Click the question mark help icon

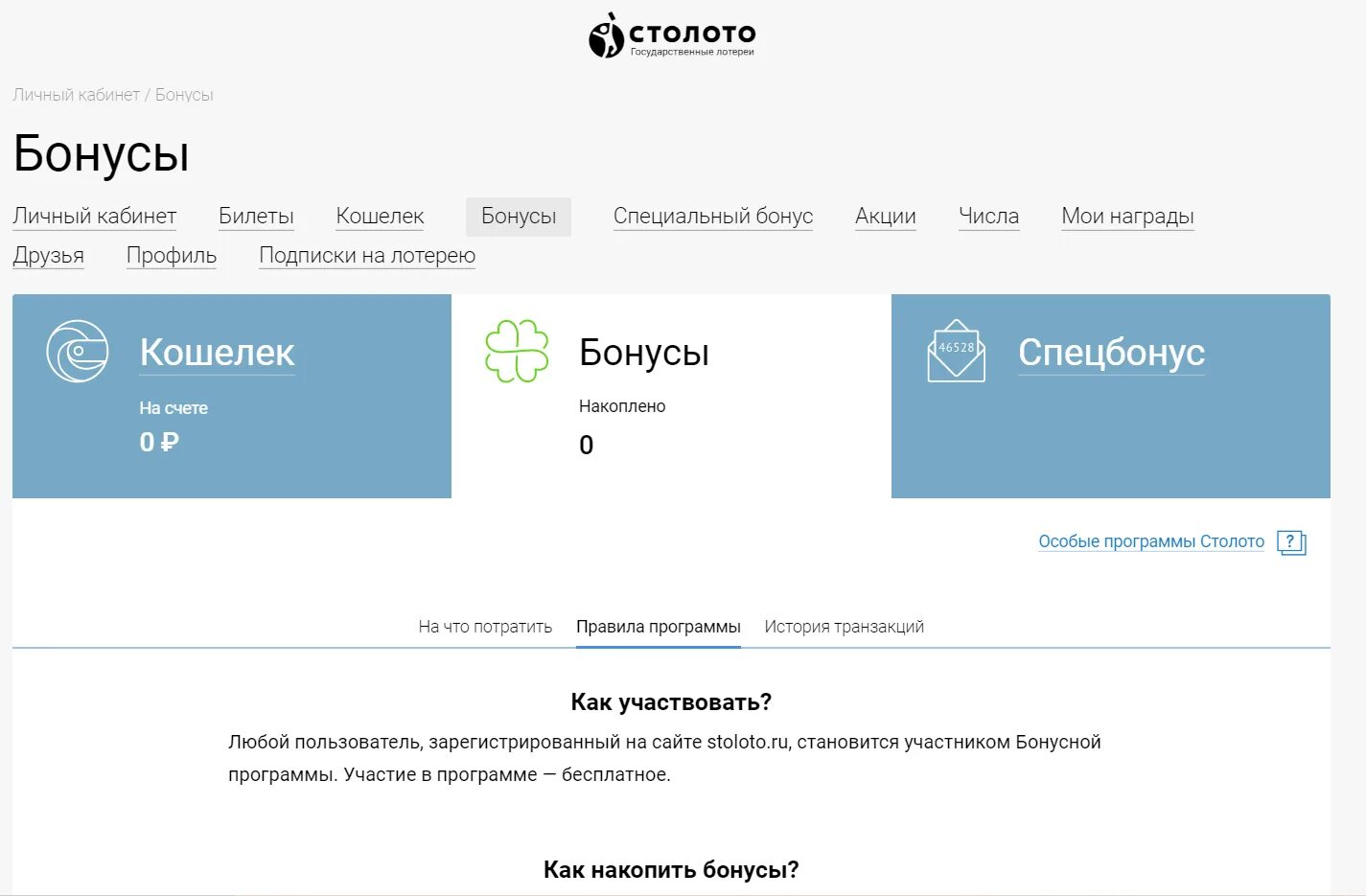coord(1291,542)
